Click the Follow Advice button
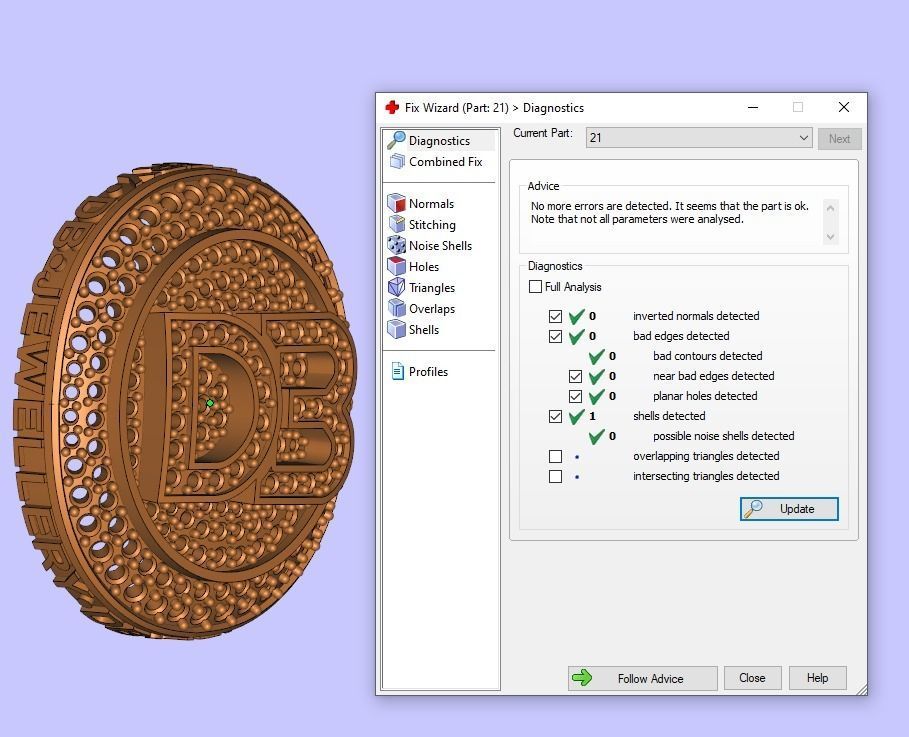 coord(642,678)
